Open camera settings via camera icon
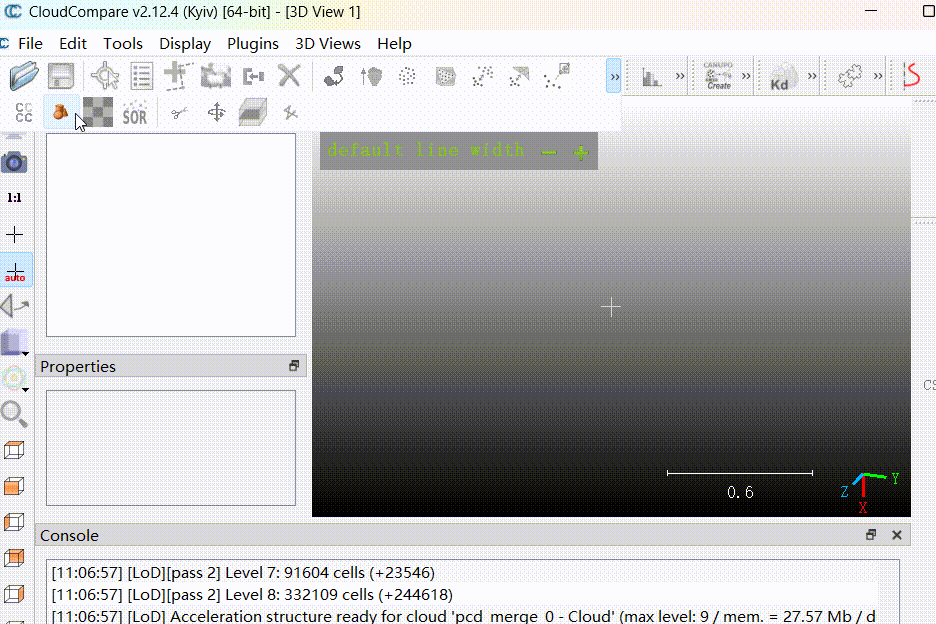Screen dimensions: 936x624 pos(14,162)
